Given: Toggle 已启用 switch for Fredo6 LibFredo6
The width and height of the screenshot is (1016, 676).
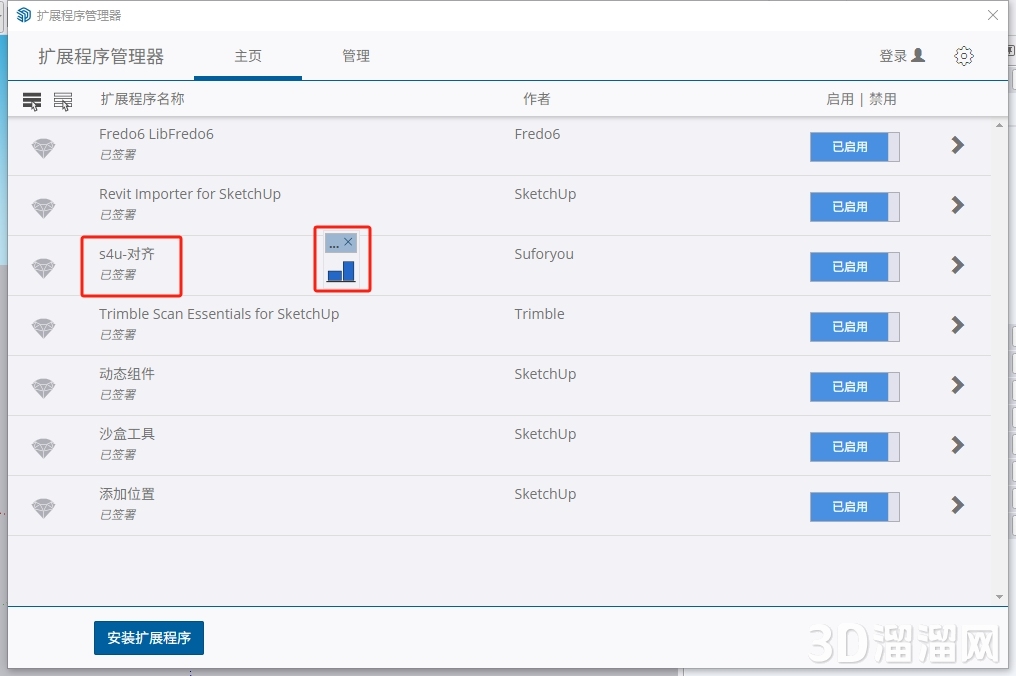Looking at the screenshot, I should click(854, 147).
